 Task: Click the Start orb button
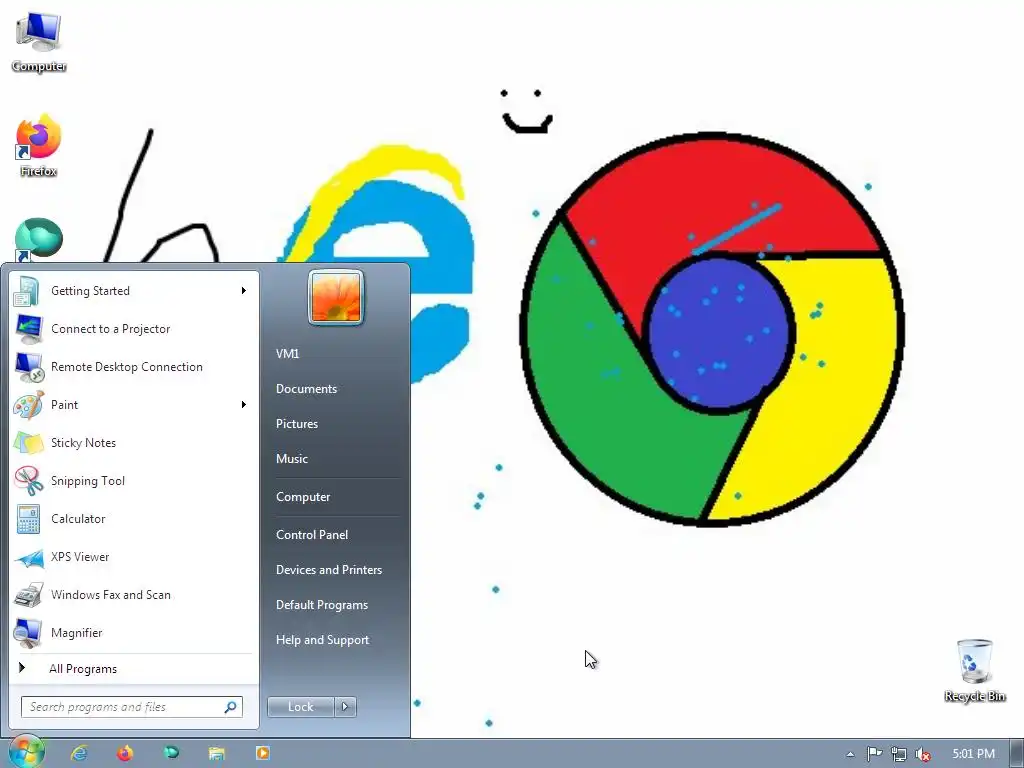click(x=26, y=752)
